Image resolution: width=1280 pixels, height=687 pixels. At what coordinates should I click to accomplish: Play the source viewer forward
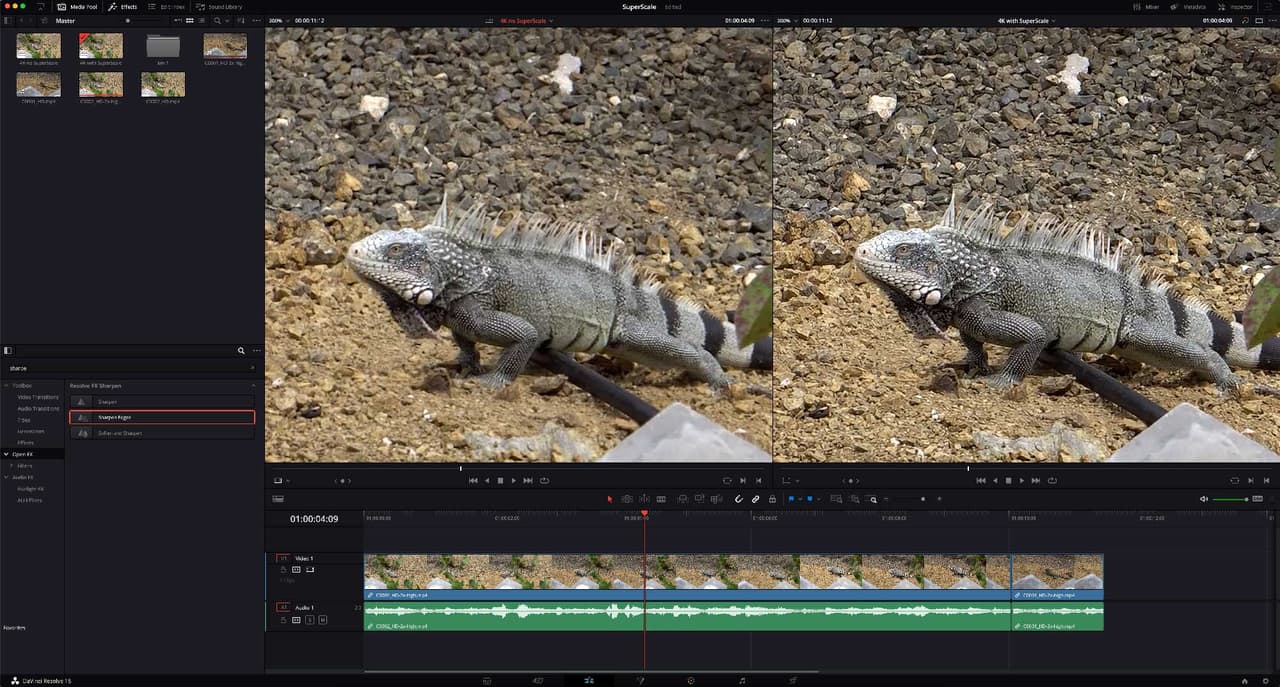tap(514, 480)
